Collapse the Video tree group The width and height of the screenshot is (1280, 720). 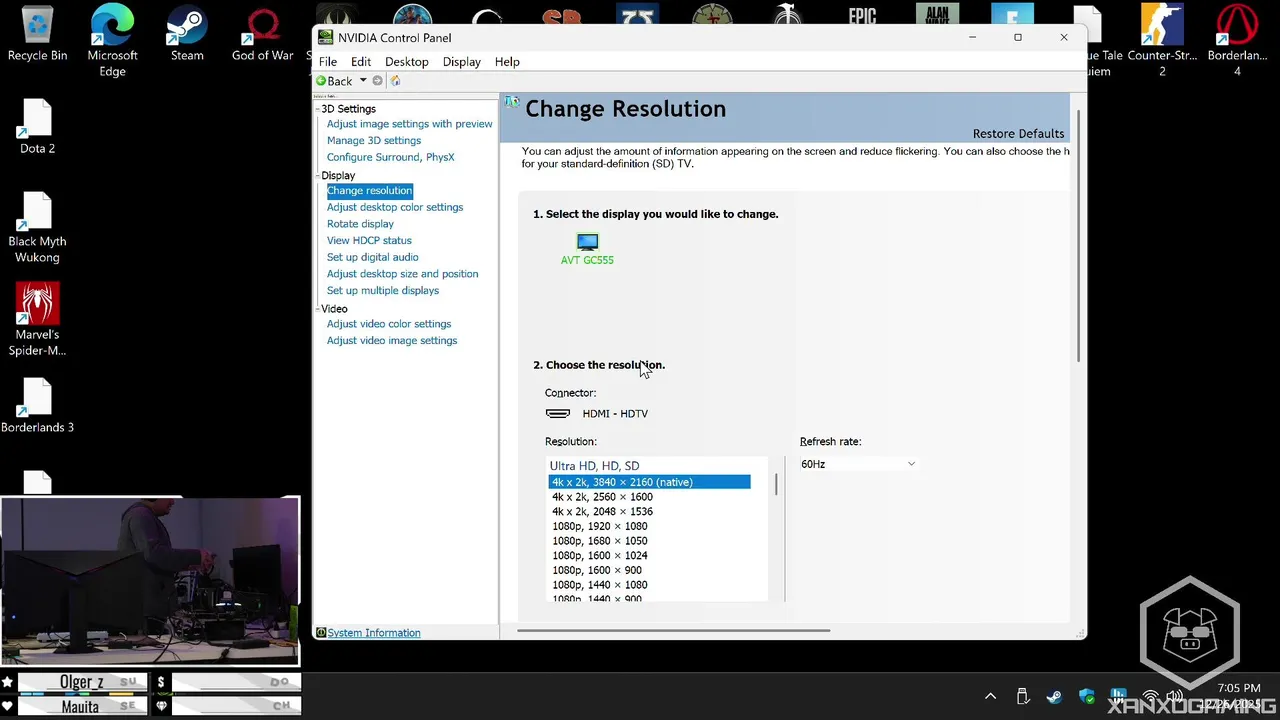(x=318, y=309)
